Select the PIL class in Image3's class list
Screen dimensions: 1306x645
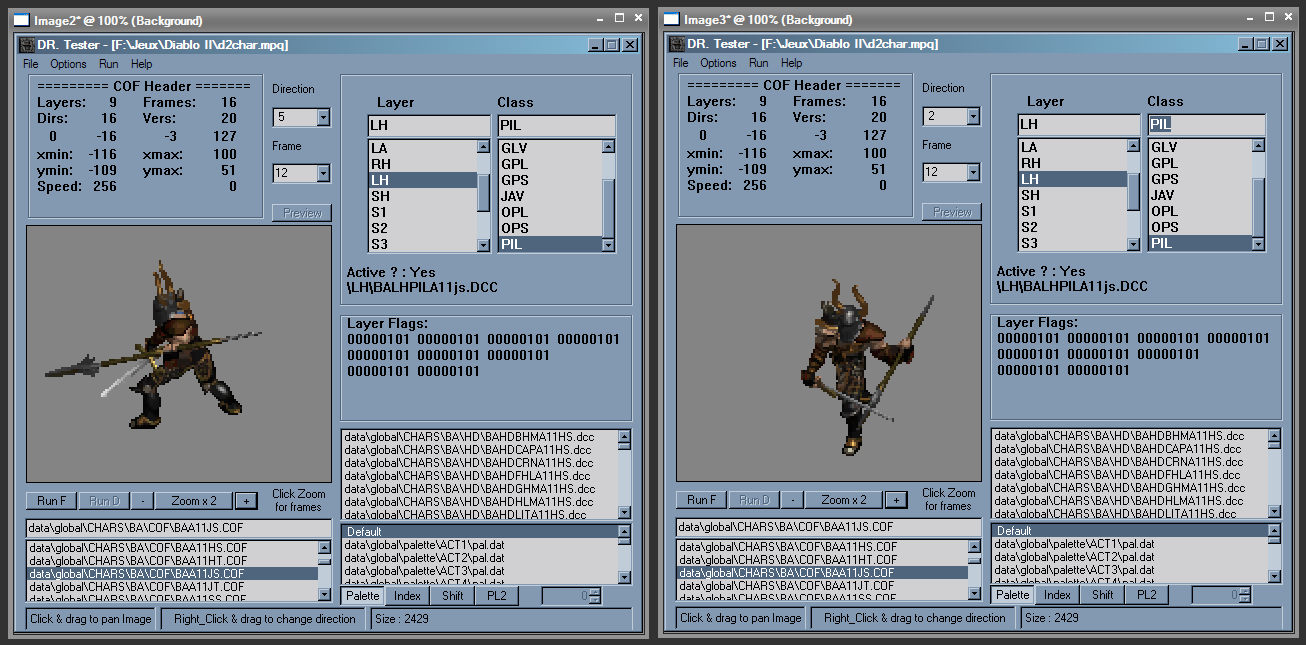[x=1200, y=243]
